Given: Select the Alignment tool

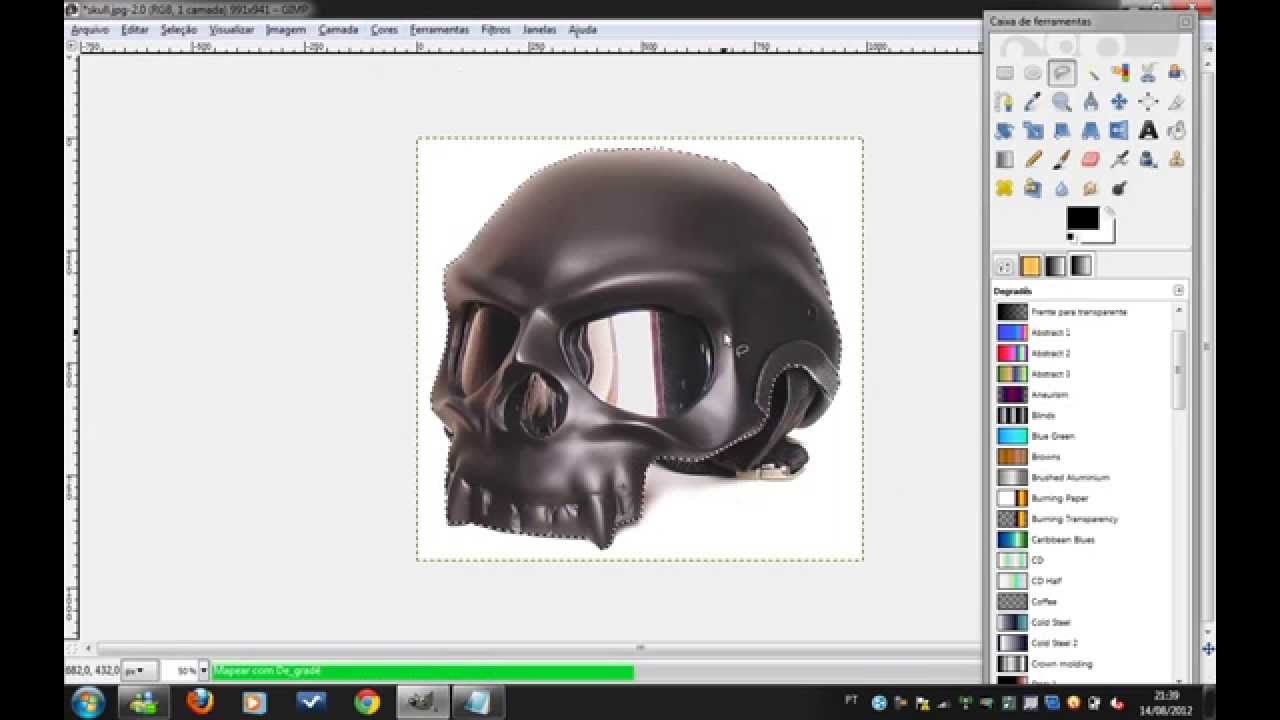Looking at the screenshot, I should (1148, 102).
